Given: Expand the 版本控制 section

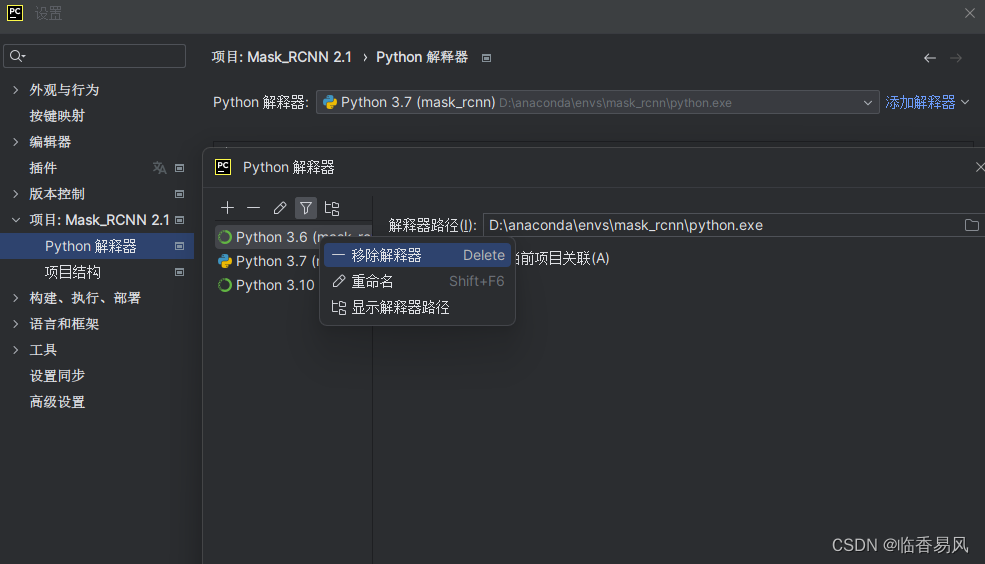Looking at the screenshot, I should point(16,194).
